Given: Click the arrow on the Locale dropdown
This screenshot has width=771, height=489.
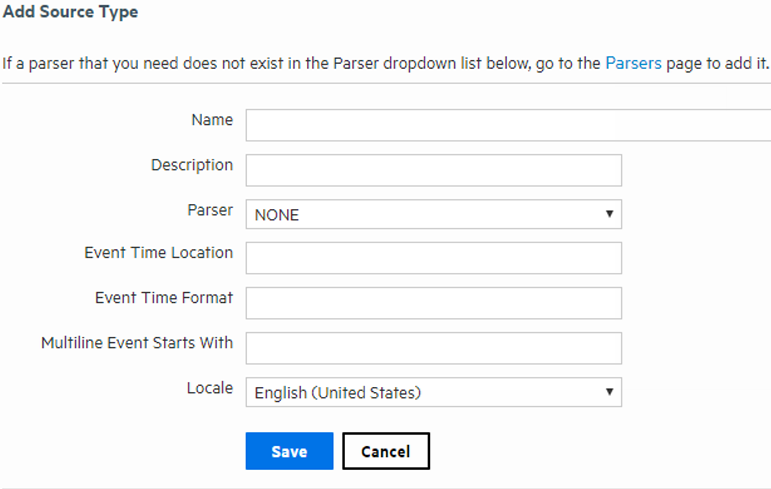Looking at the screenshot, I should coord(609,392).
